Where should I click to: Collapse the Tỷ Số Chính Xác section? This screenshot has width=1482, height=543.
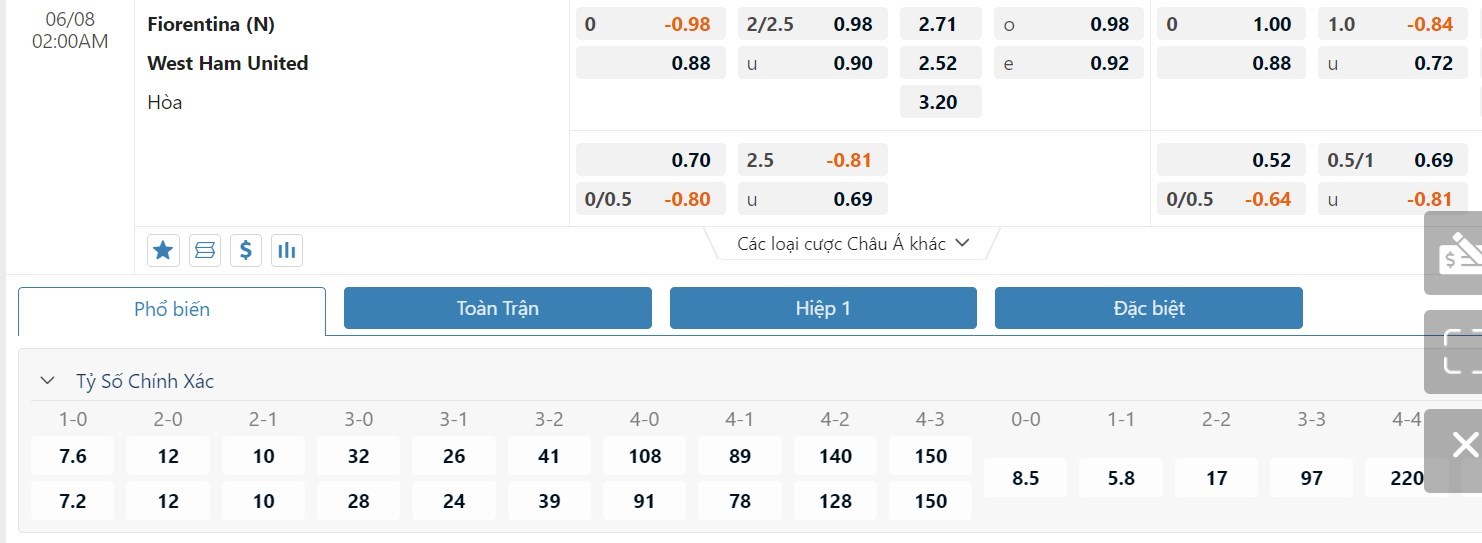click(x=47, y=381)
